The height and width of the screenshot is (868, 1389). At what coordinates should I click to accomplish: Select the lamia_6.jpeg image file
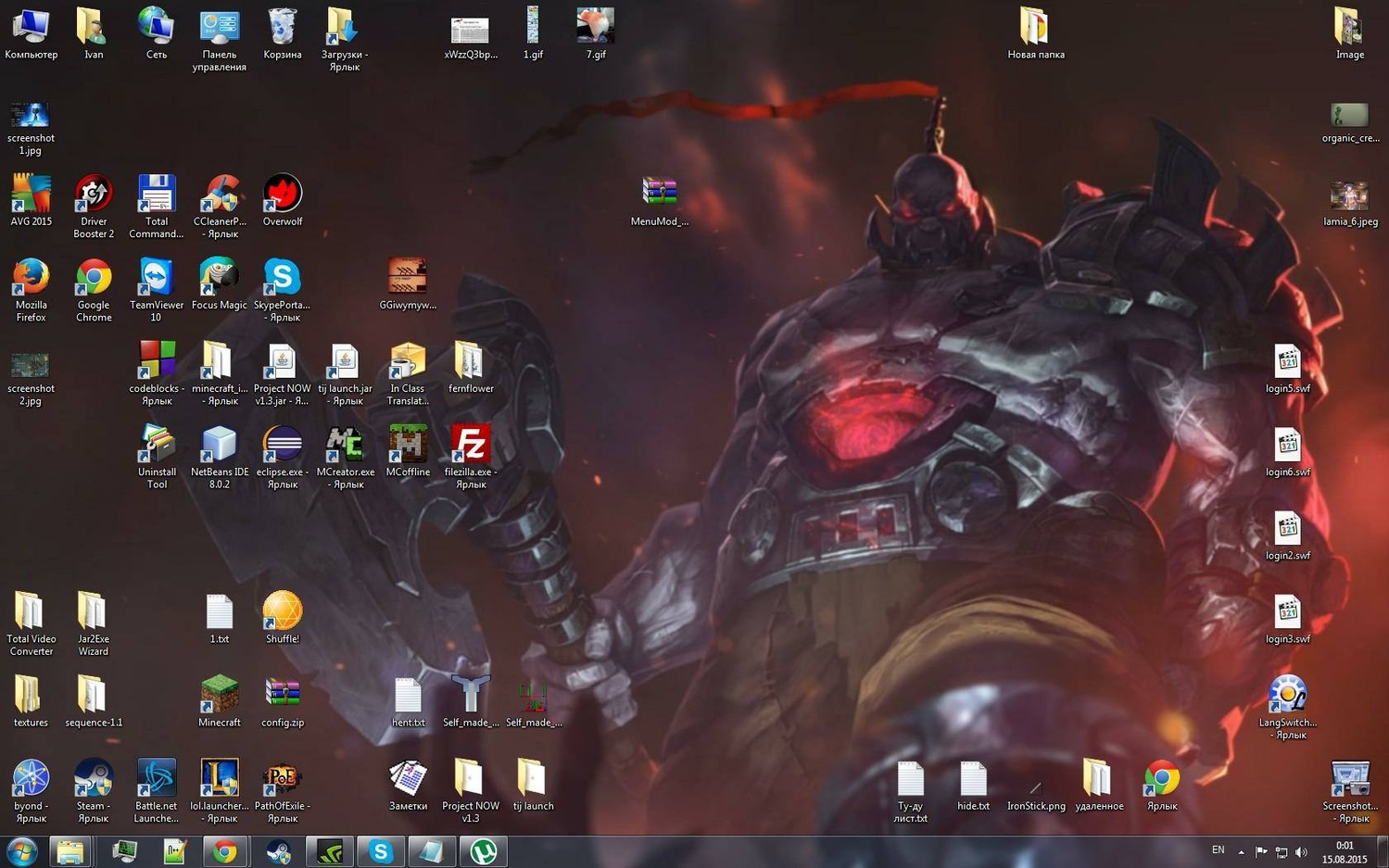pyautogui.click(x=1349, y=197)
